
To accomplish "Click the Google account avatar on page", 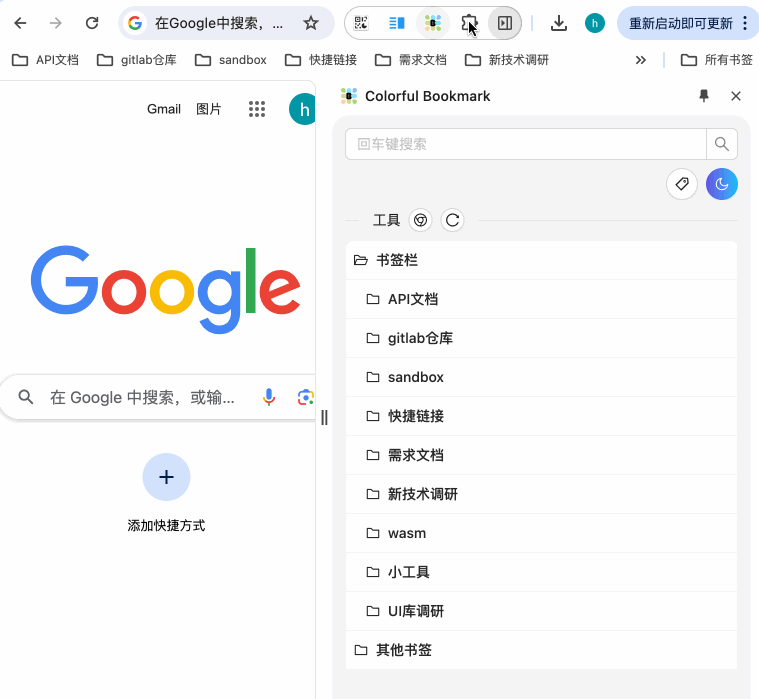I will pos(303,109).
